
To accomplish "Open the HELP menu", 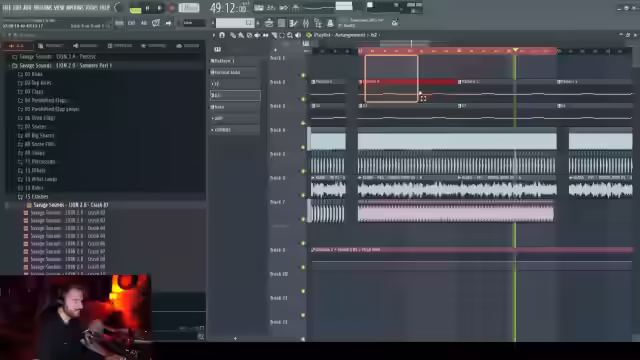I will pyautogui.click(x=104, y=7).
